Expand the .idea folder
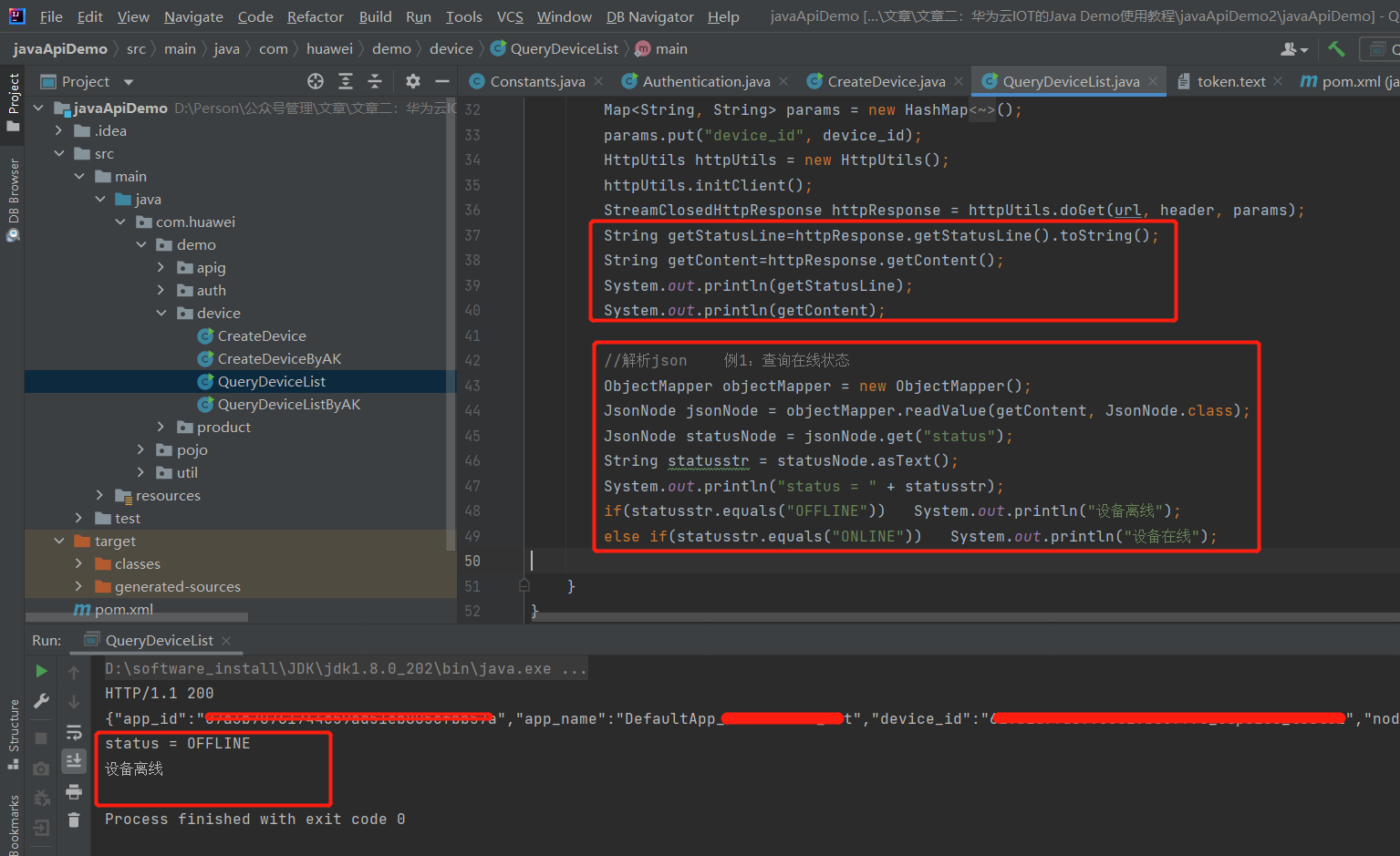This screenshot has width=1400, height=856. [x=59, y=130]
